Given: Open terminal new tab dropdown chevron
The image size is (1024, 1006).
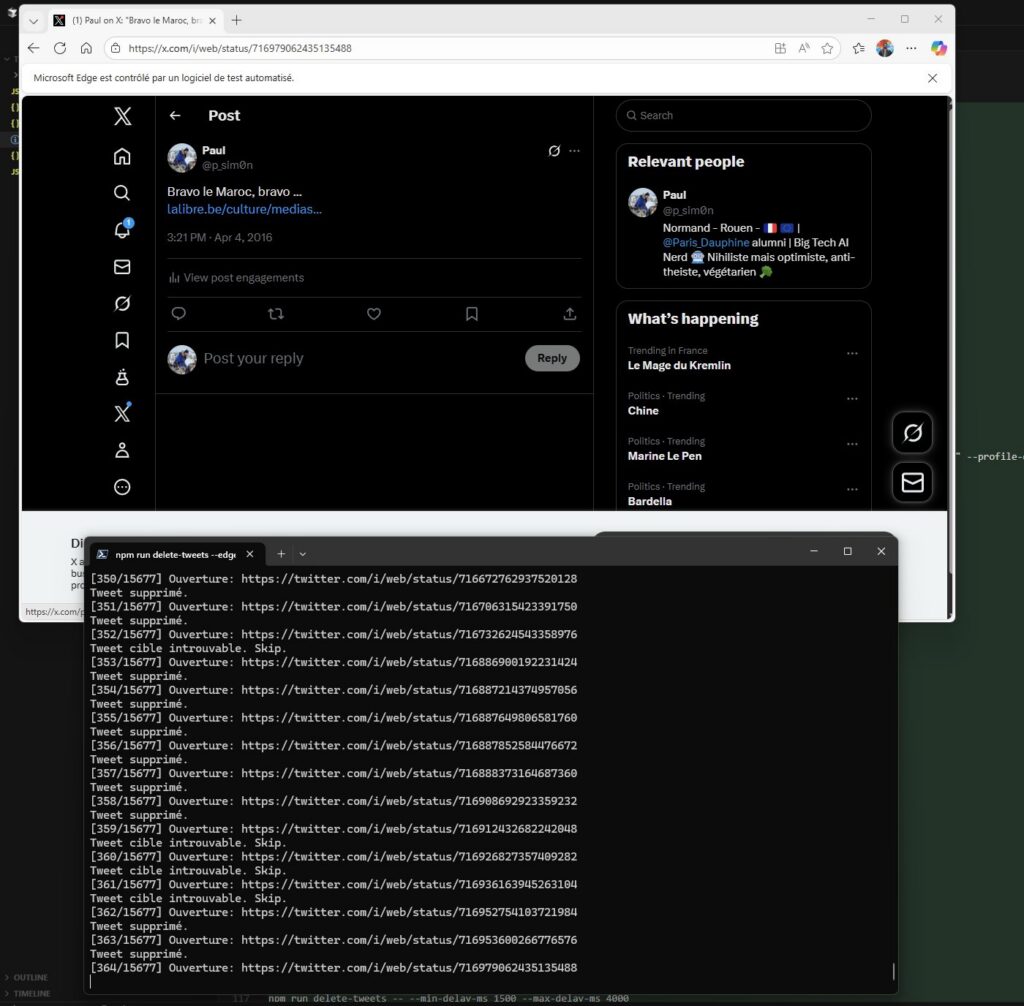Looking at the screenshot, I should click(303, 554).
